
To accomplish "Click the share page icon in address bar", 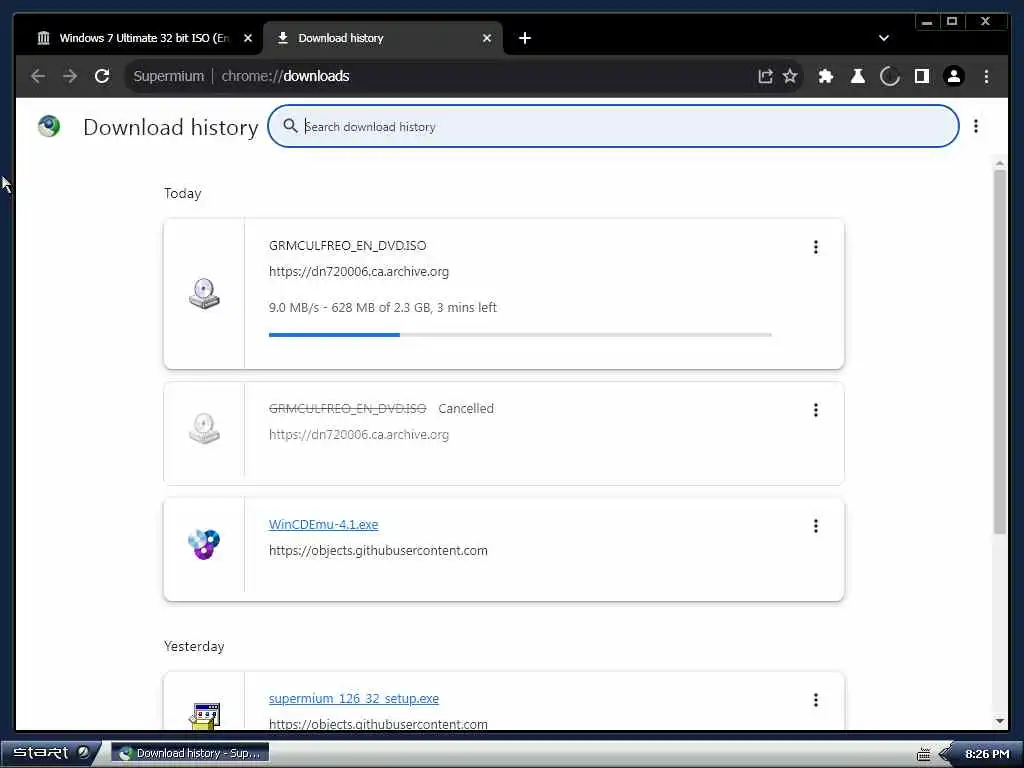I will point(765,76).
